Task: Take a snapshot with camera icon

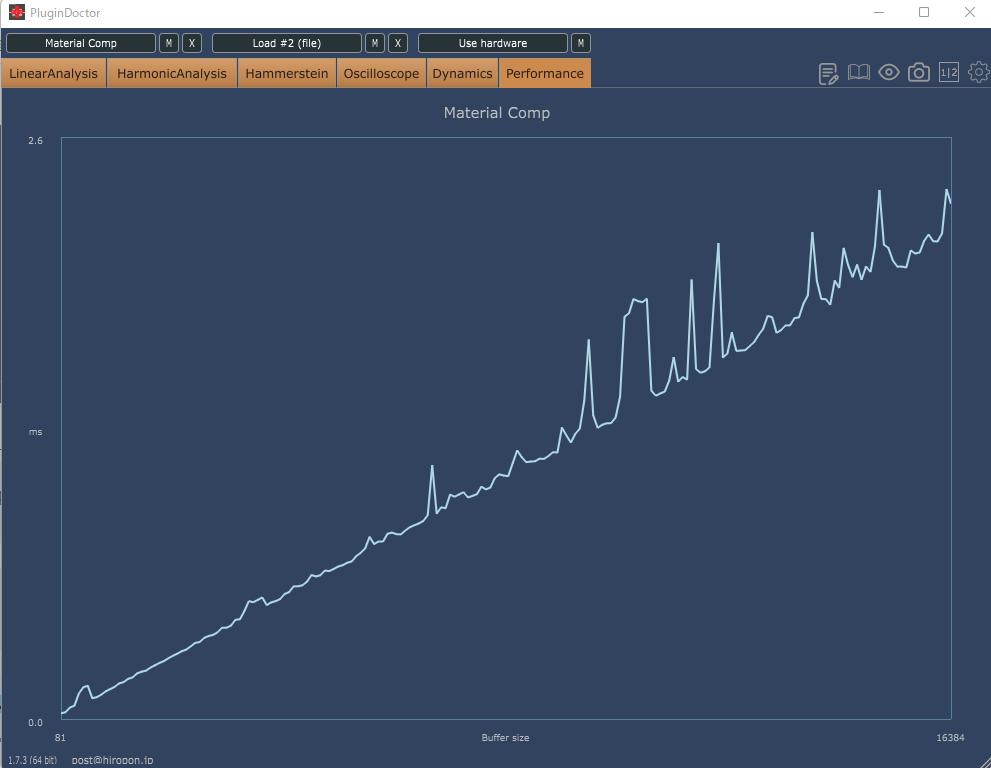Action: point(918,73)
